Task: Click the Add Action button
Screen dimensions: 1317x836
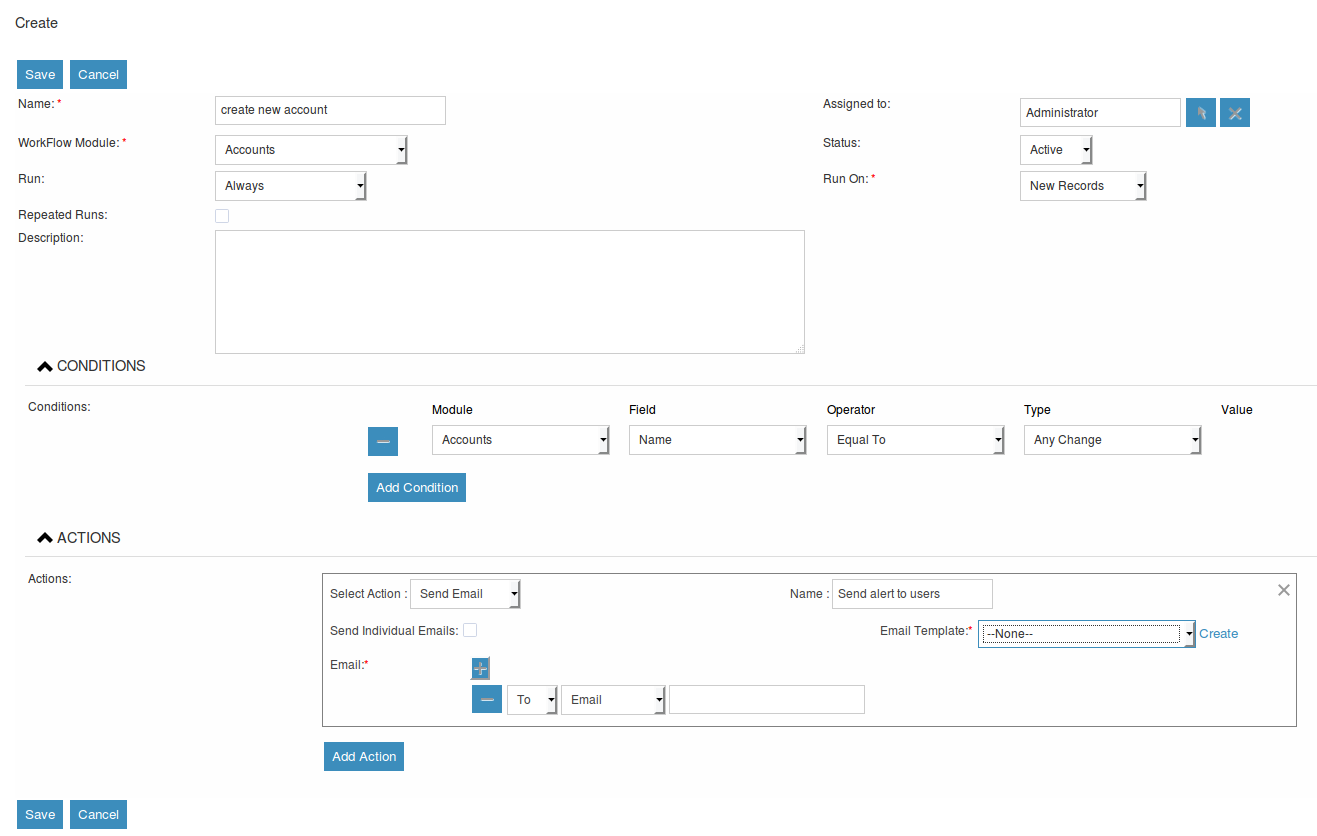Action: point(364,756)
